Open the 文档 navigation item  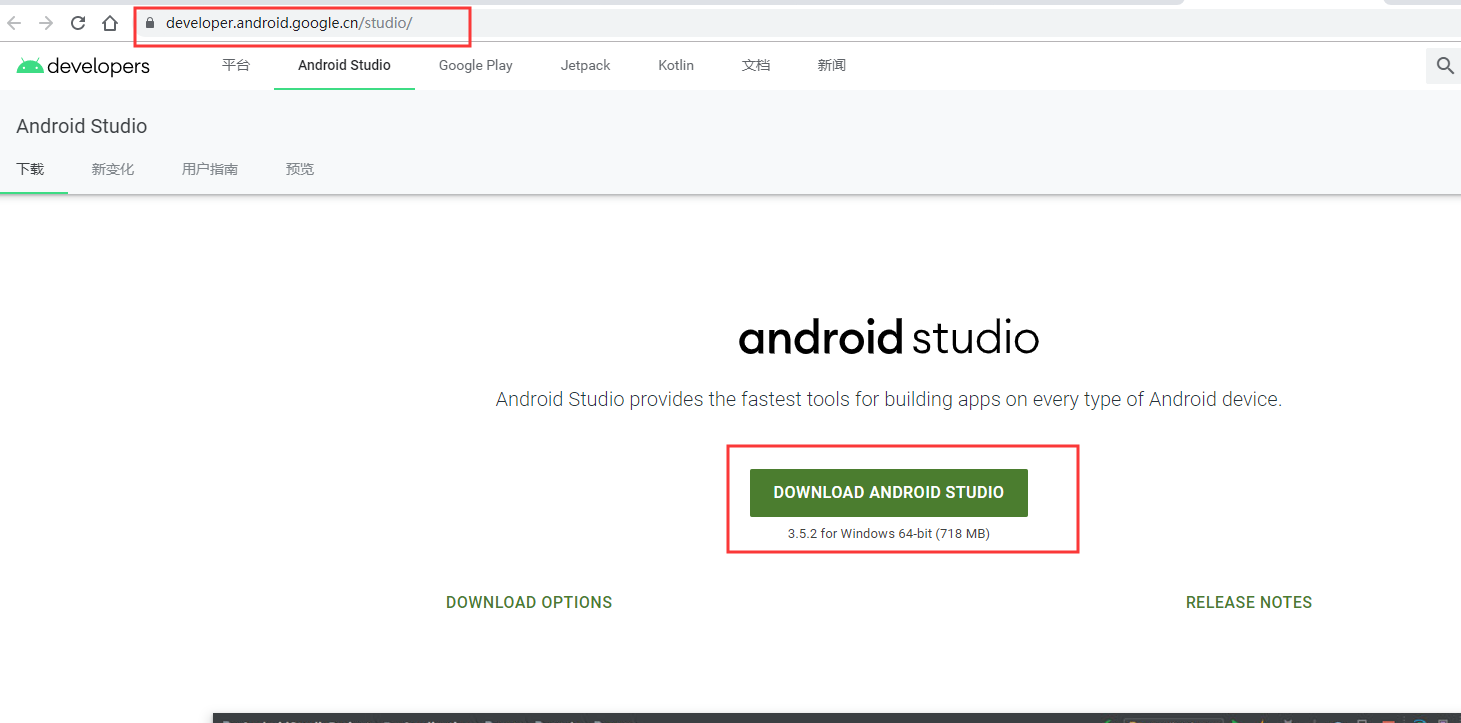tap(756, 65)
